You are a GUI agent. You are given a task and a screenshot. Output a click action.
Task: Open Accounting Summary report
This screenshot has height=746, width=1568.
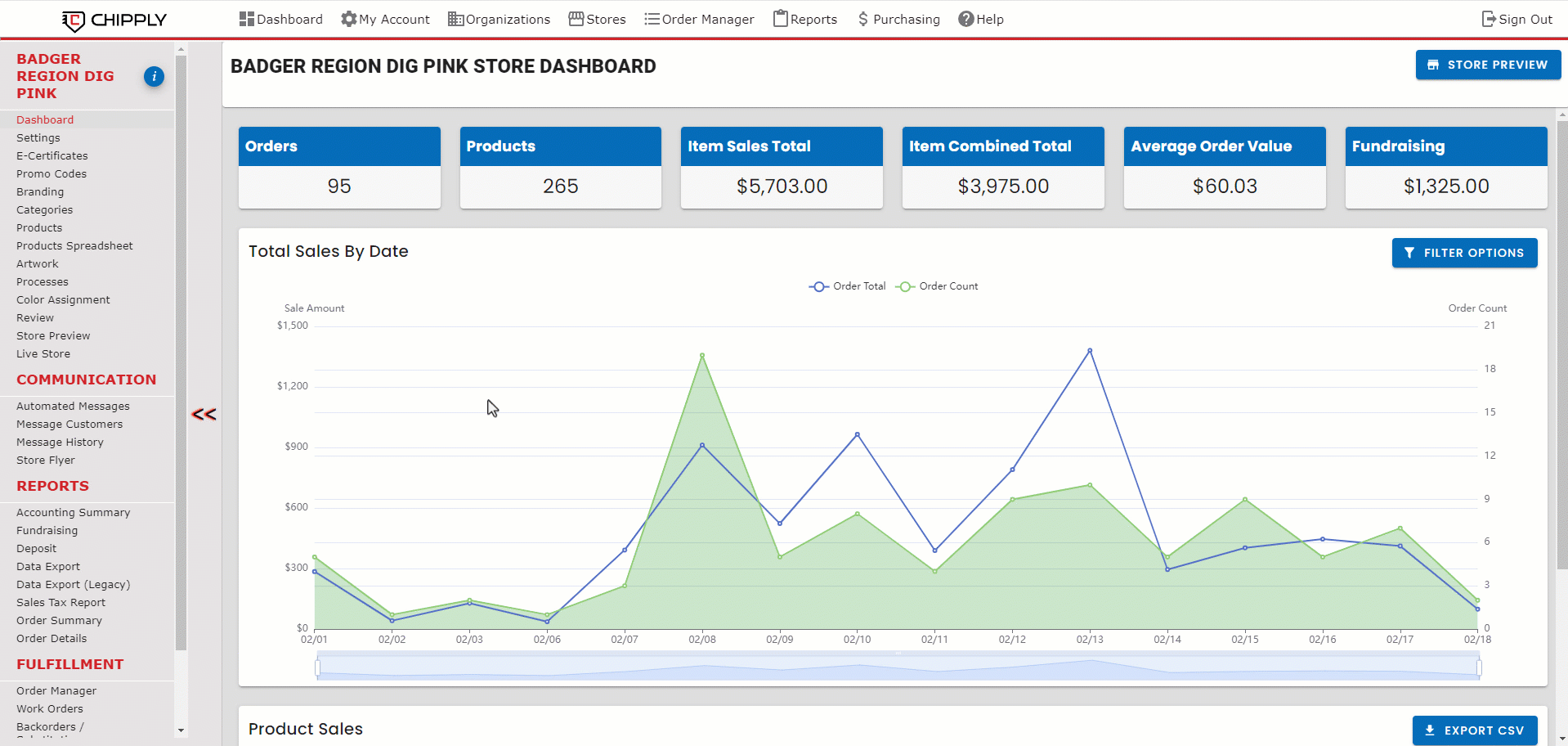click(x=74, y=512)
